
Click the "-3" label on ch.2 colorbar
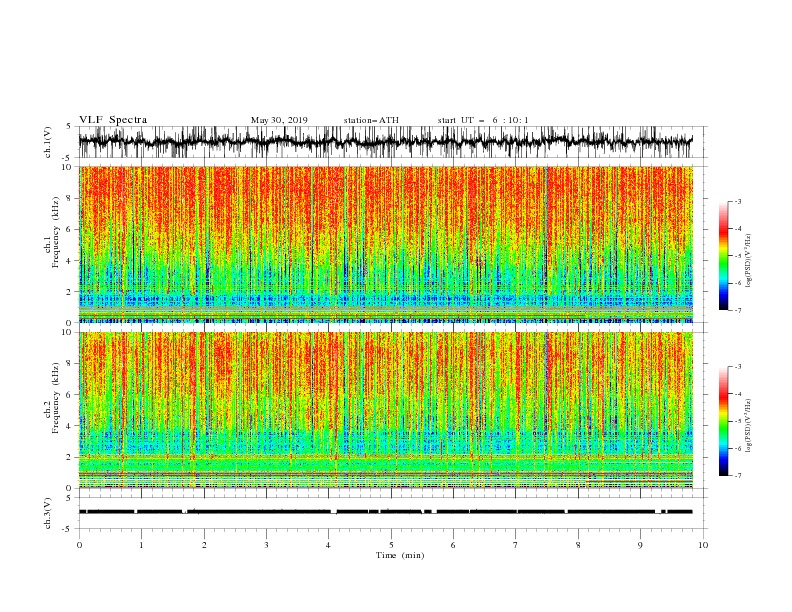(738, 367)
